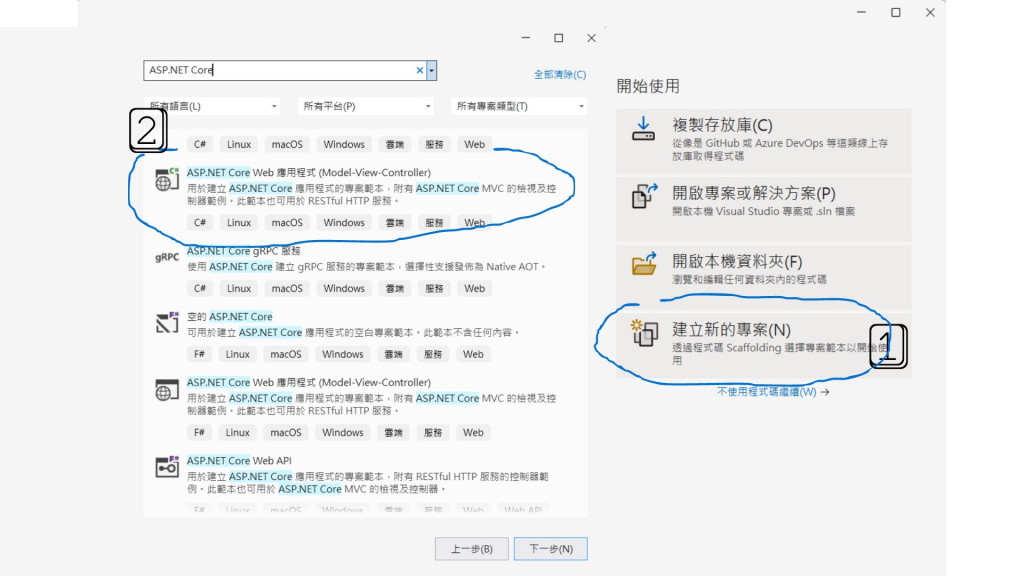
Task: Choose 複製存放庫(C) clone repository option
Action: [x=763, y=141]
